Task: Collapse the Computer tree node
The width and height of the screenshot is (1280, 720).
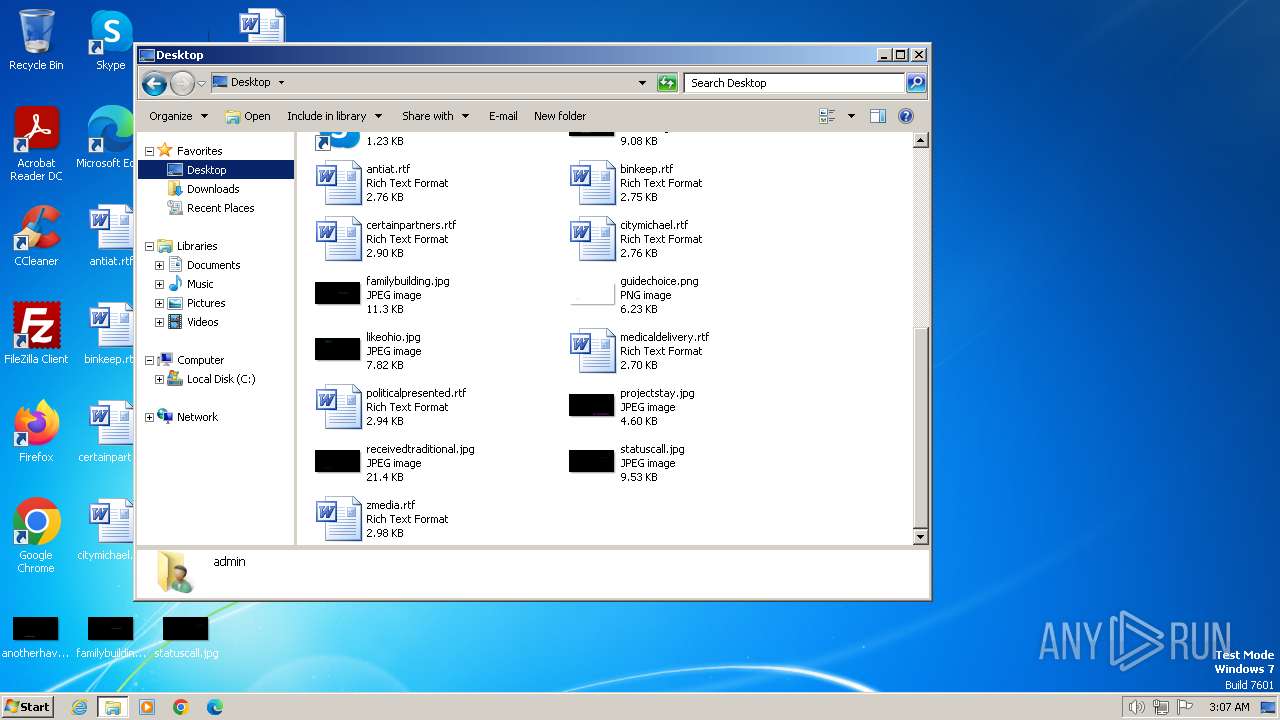Action: pyautogui.click(x=149, y=360)
